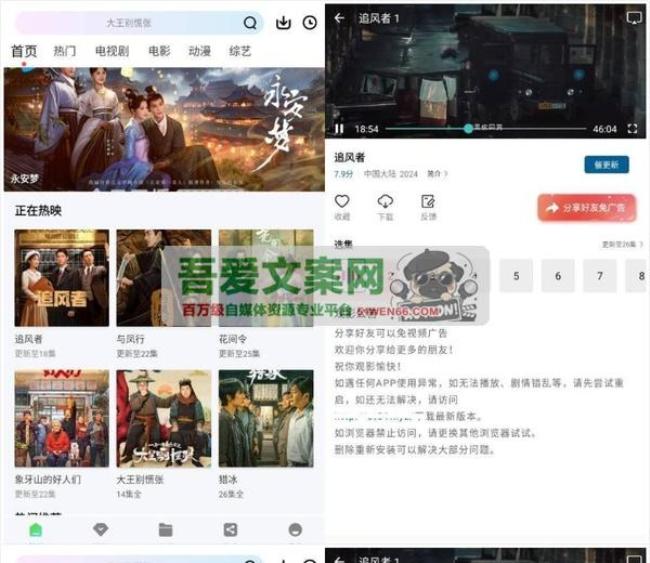Tap share icon in bottom navigation
The width and height of the screenshot is (650, 563).
(x=230, y=529)
